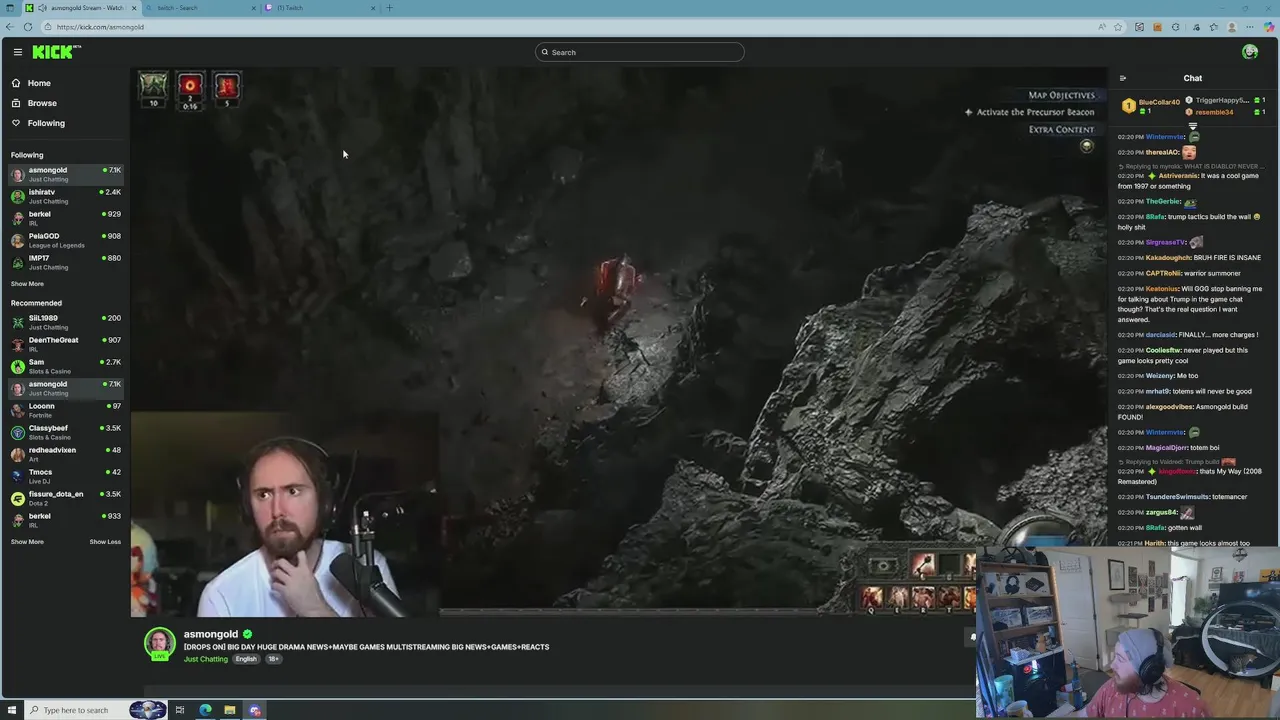The image size is (1280, 720).
Task: Expand Following list with Show More
Action: [27, 284]
